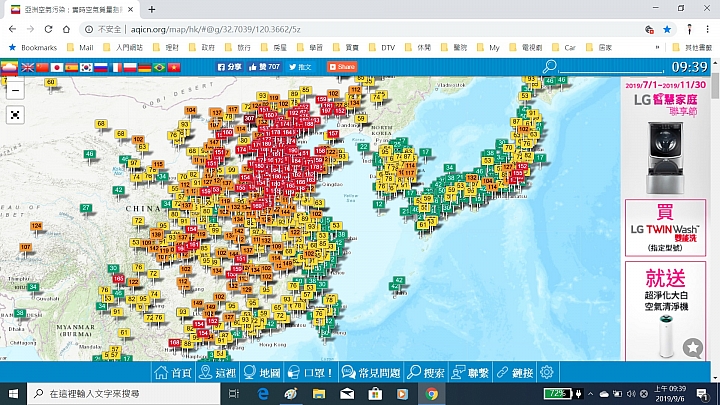Go back with browser back arrow
720x405 pixels.
pyautogui.click(x=12, y=29)
